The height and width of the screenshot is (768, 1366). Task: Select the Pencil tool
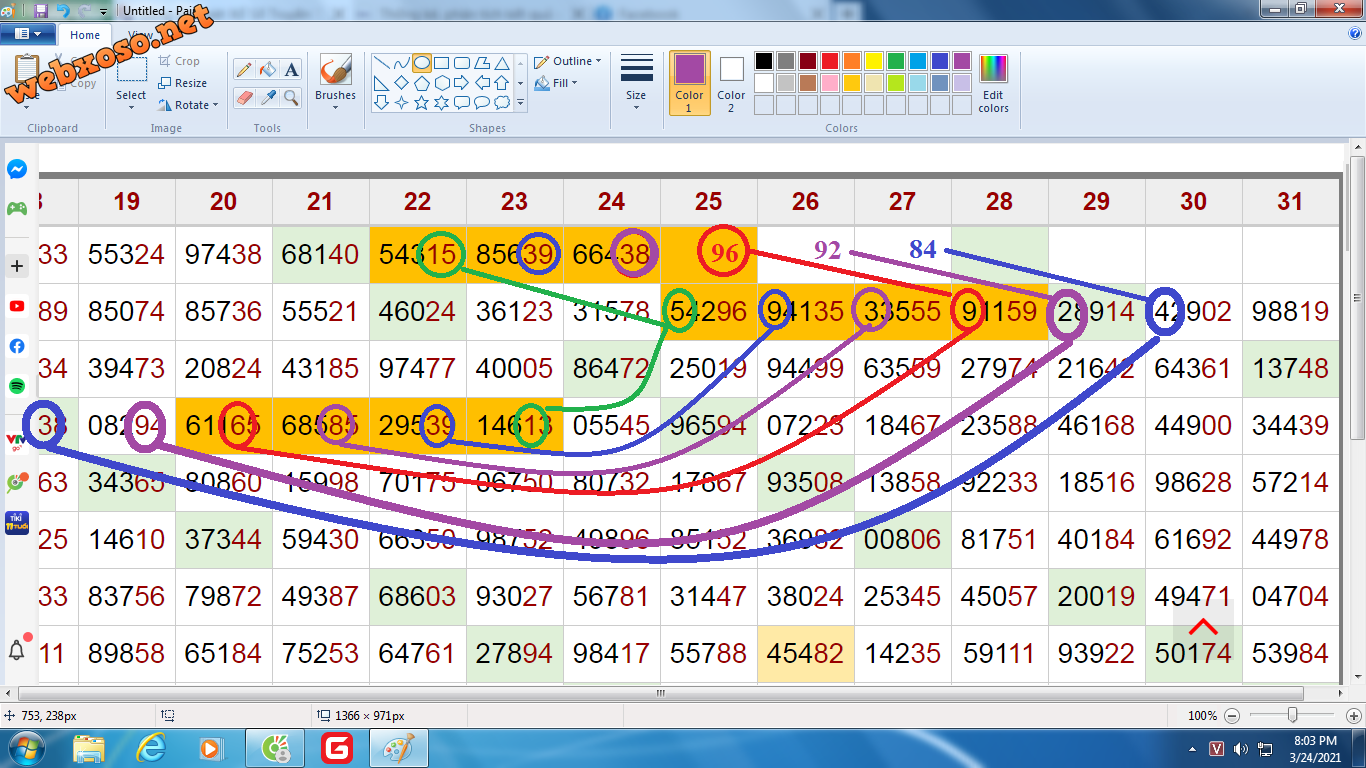(243, 70)
